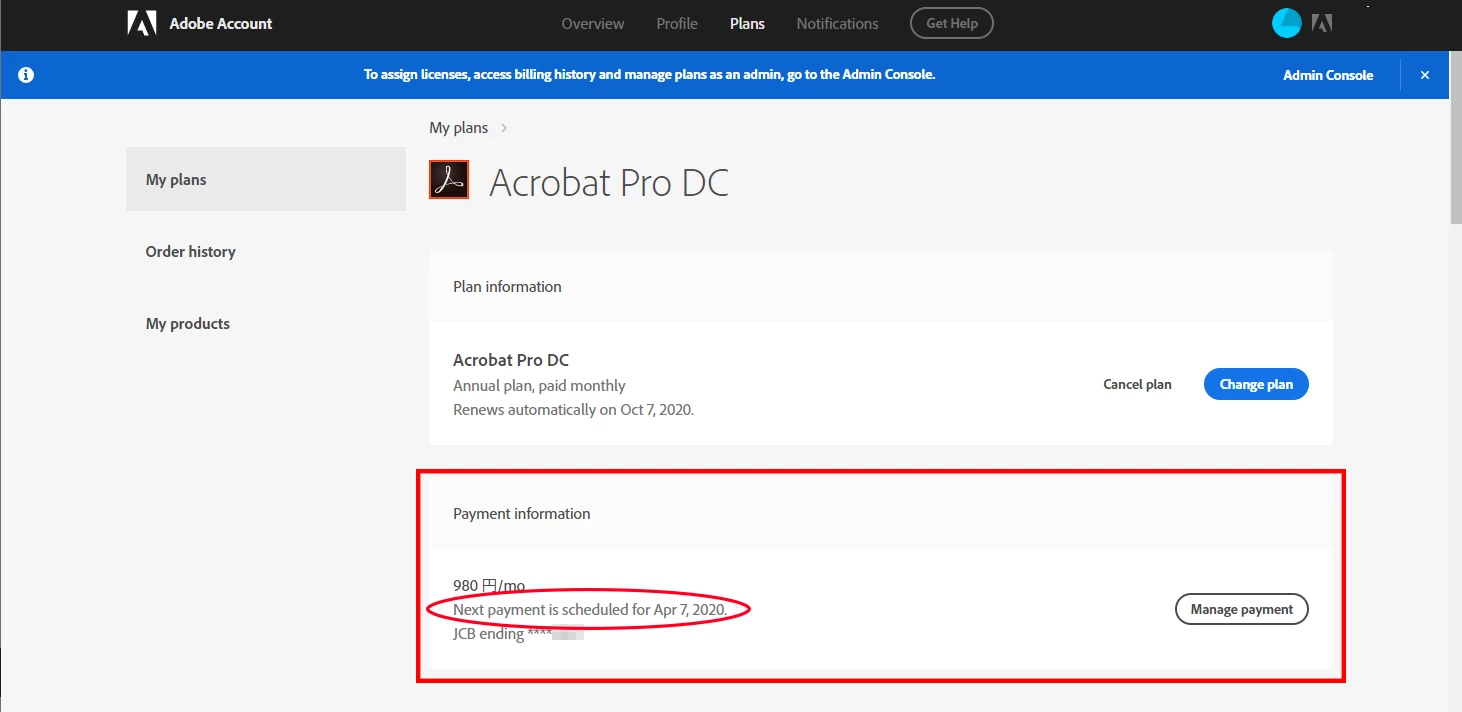Click the Manage payment button
Viewport: 1462px width, 712px height.
[x=1241, y=609]
